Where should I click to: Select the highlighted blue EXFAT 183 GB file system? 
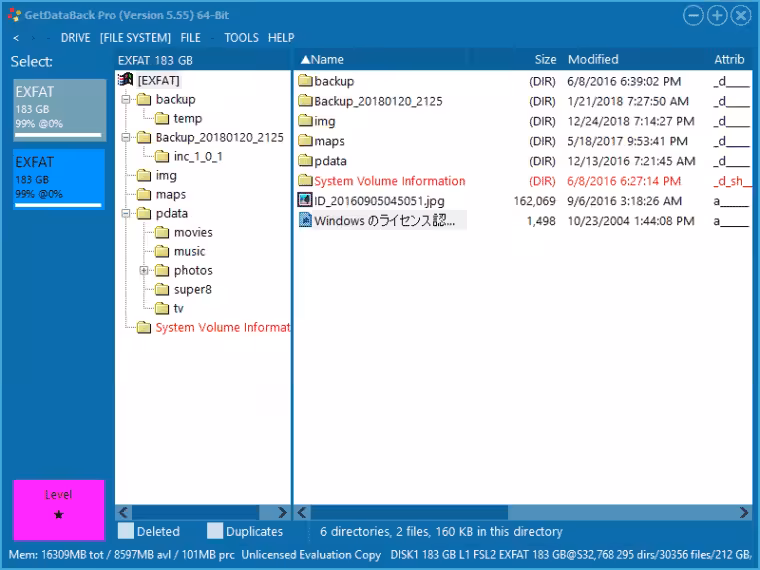click(59, 179)
